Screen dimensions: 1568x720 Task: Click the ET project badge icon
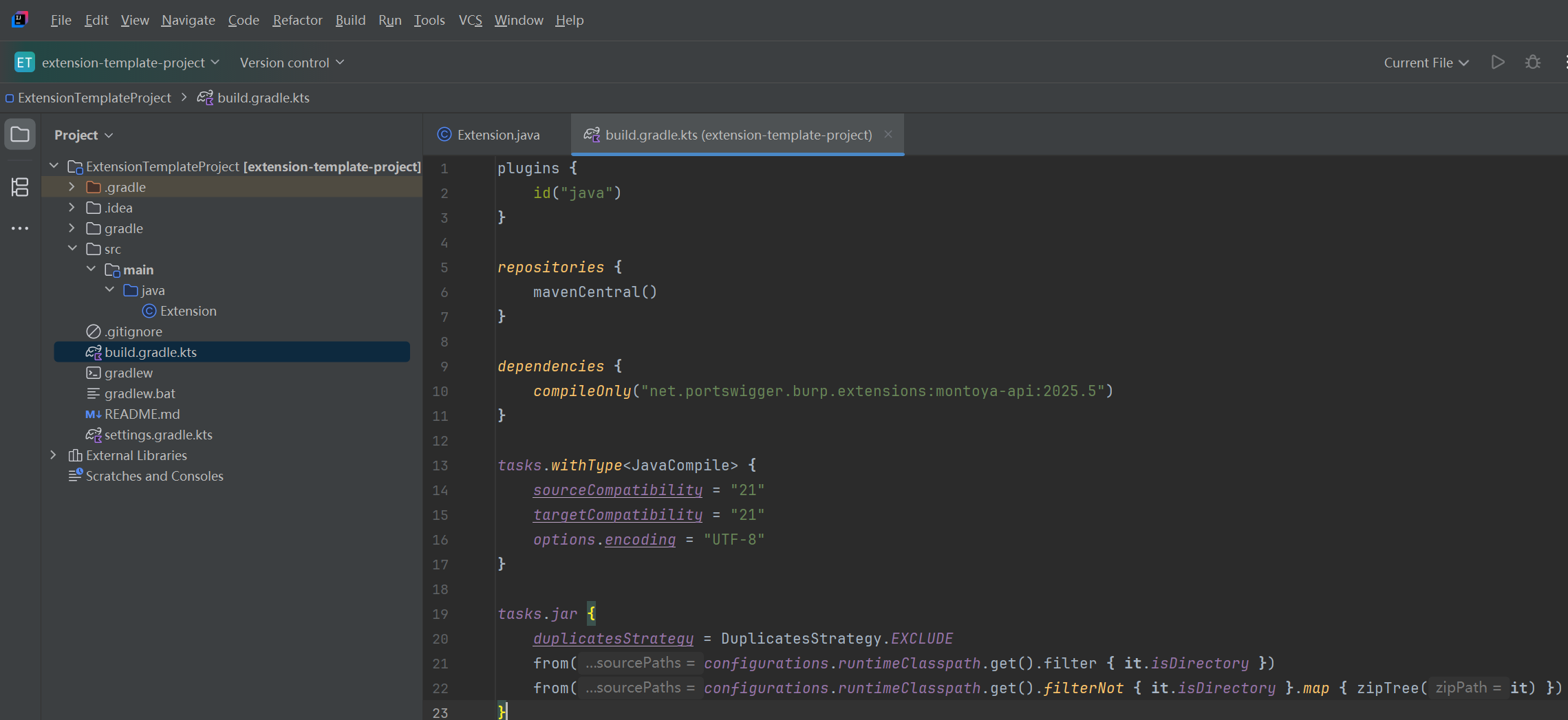pyautogui.click(x=24, y=63)
